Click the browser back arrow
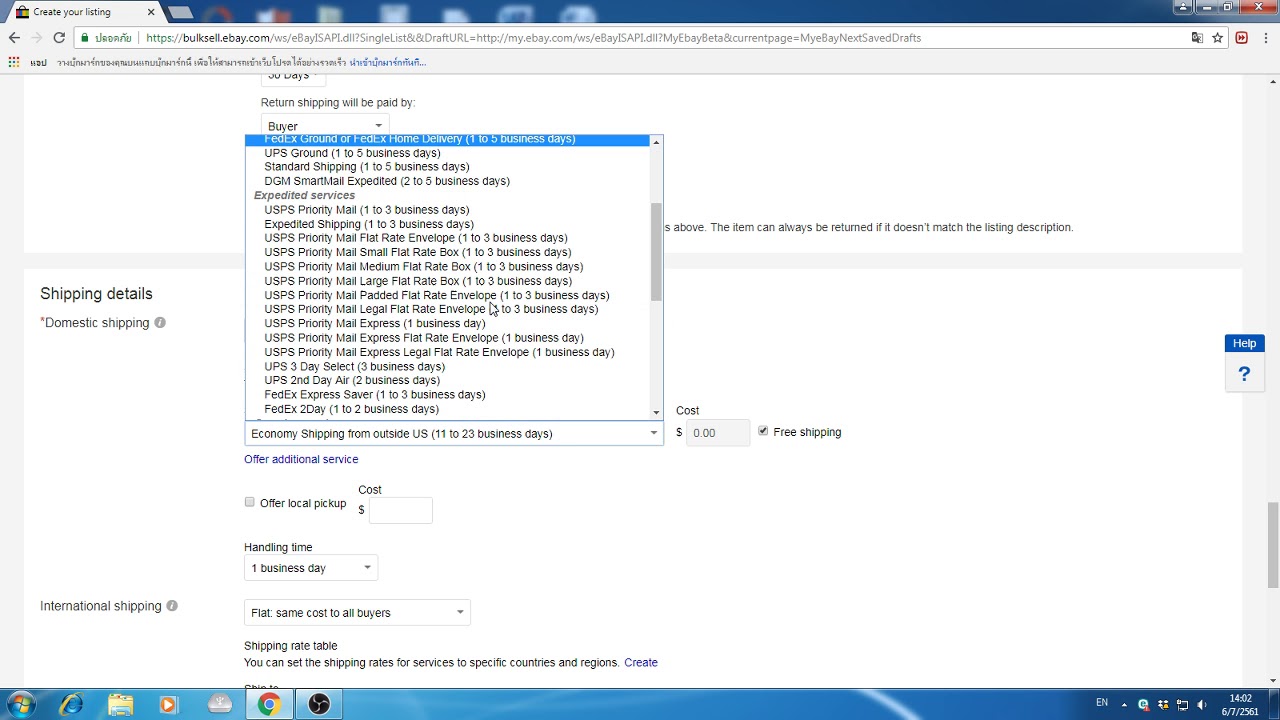This screenshot has width=1280, height=720. (x=14, y=37)
